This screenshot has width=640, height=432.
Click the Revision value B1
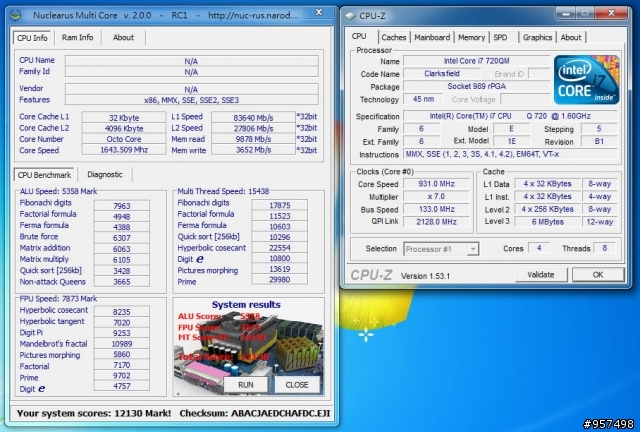coord(599,141)
